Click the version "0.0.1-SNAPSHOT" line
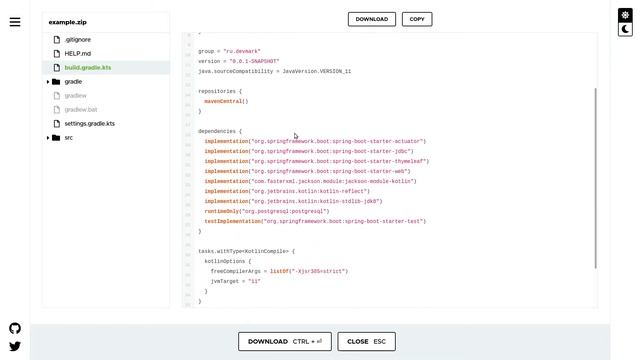Screen dimensions: 640x360 239,61
